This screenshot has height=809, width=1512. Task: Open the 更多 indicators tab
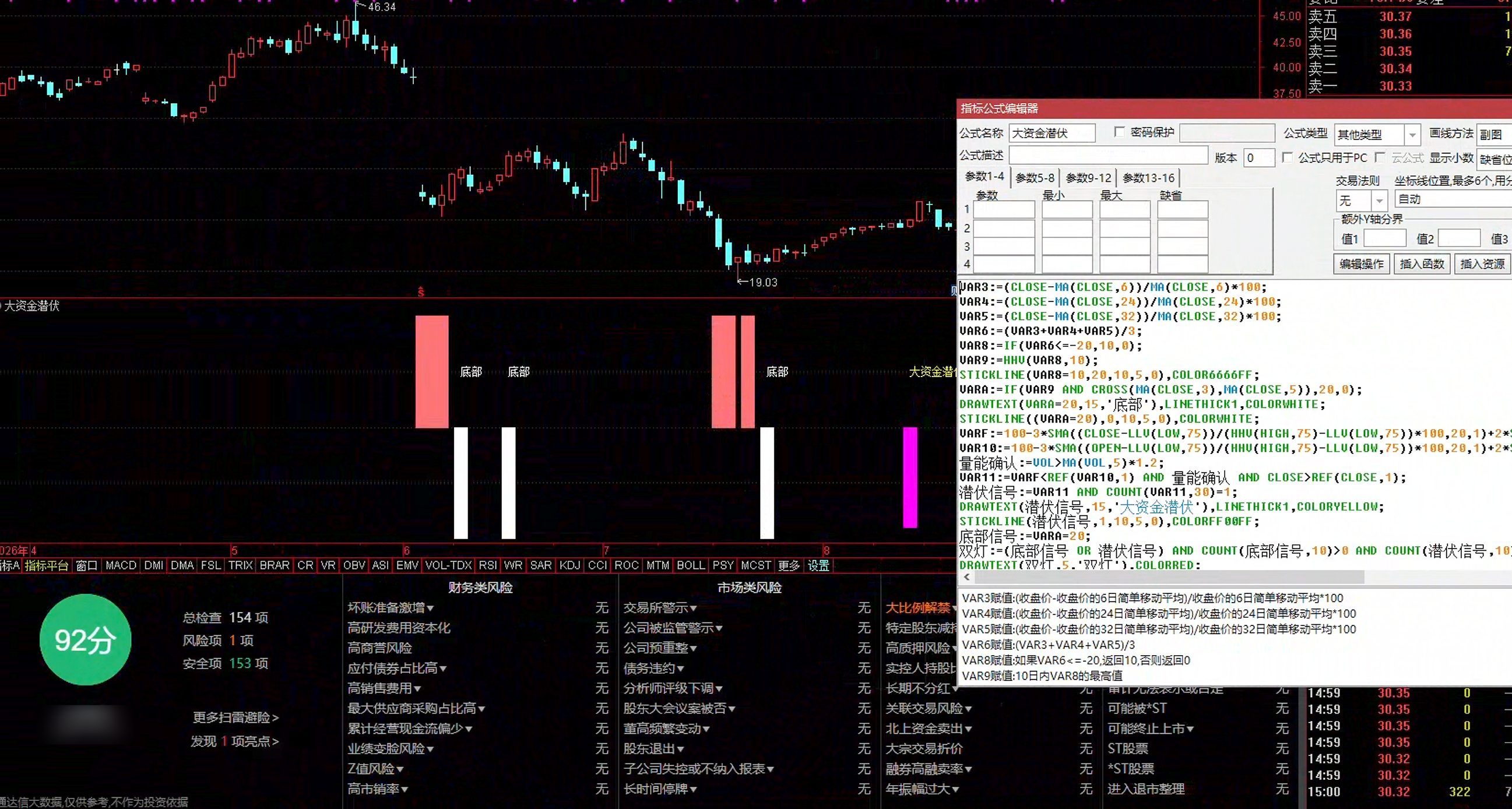[x=789, y=565]
